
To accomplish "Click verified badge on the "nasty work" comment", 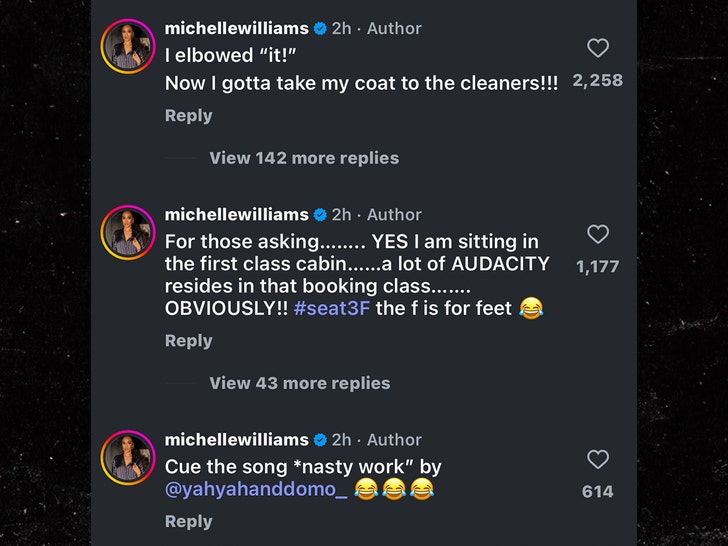I will tap(320, 440).
